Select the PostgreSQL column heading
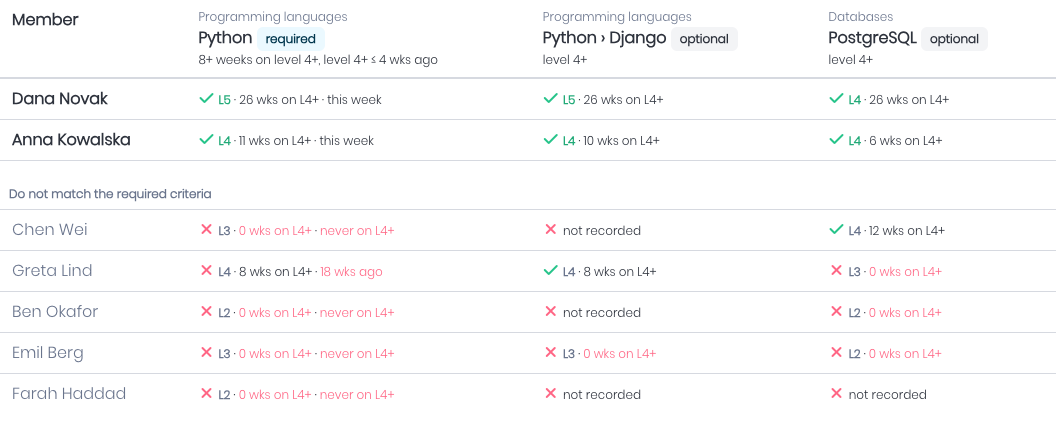The width and height of the screenshot is (1056, 430). [x=872, y=38]
